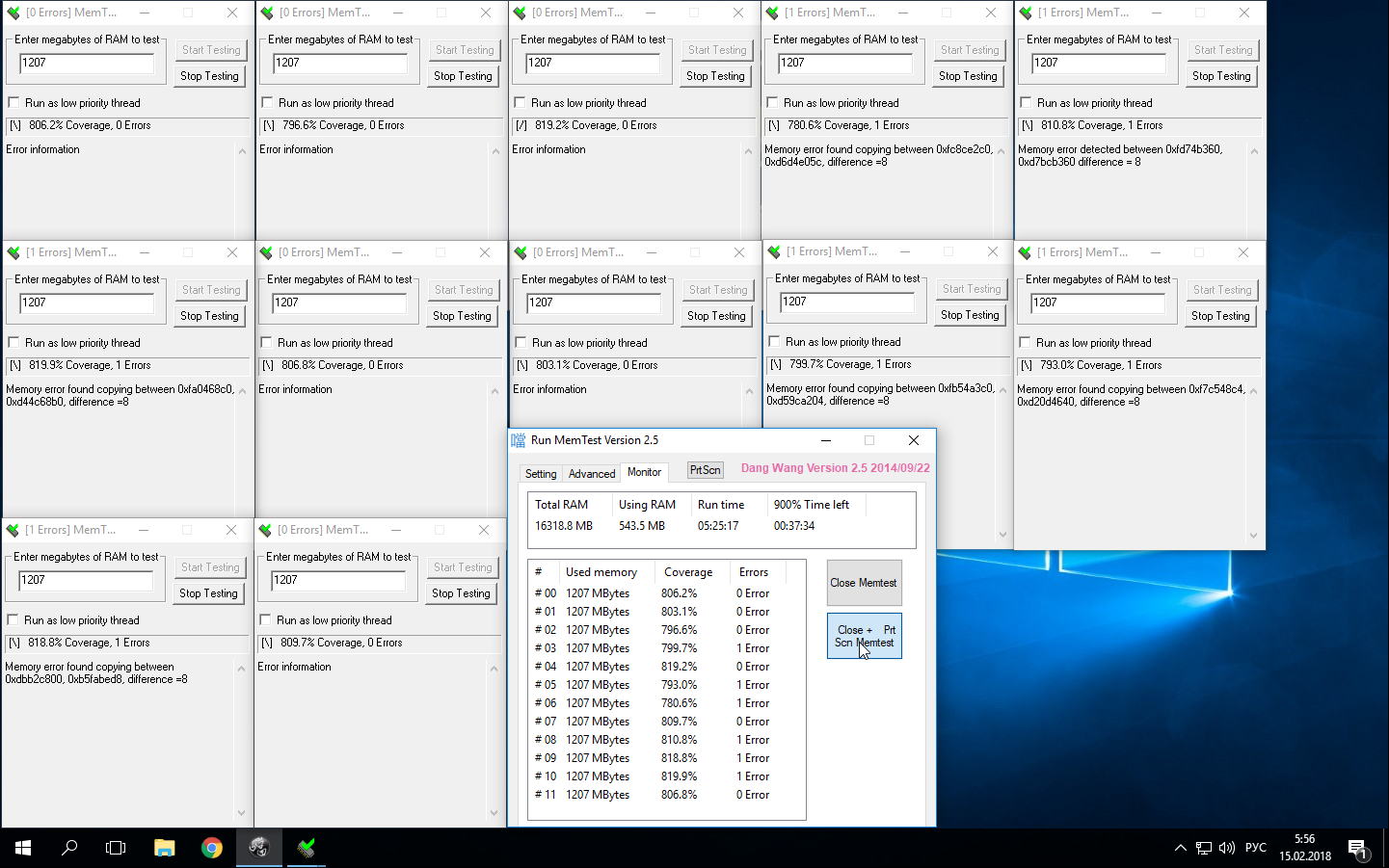1389x868 pixels.
Task: Enable low priority thread in the 819.2% coverage window
Action: point(520,103)
